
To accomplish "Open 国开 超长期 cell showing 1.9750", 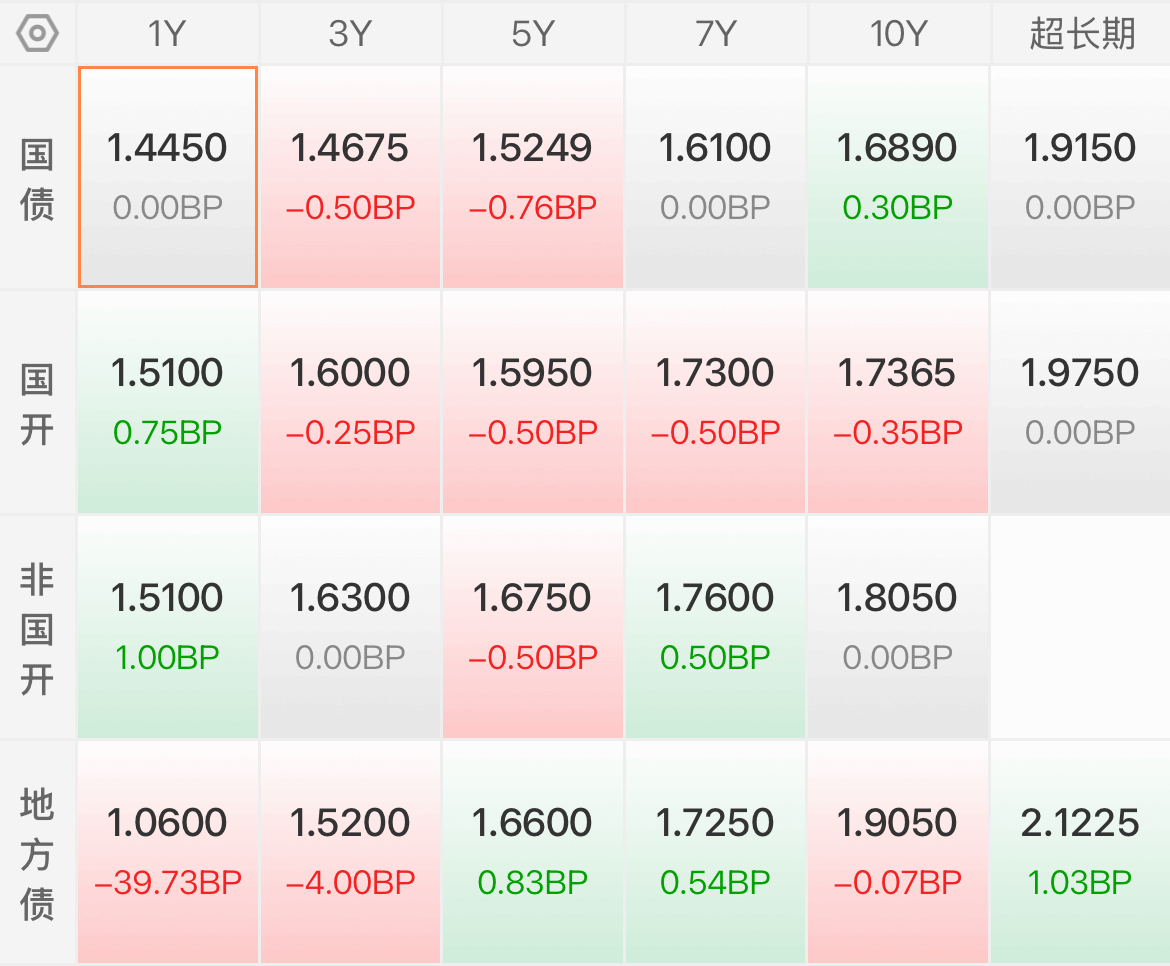I will (1080, 402).
